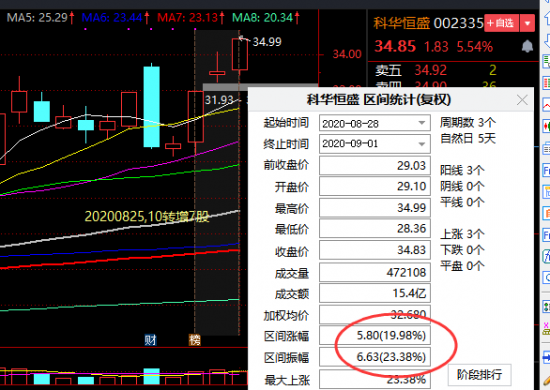Click the 区间涨幅 value field
This screenshot has width=550, height=390.
coord(375,336)
